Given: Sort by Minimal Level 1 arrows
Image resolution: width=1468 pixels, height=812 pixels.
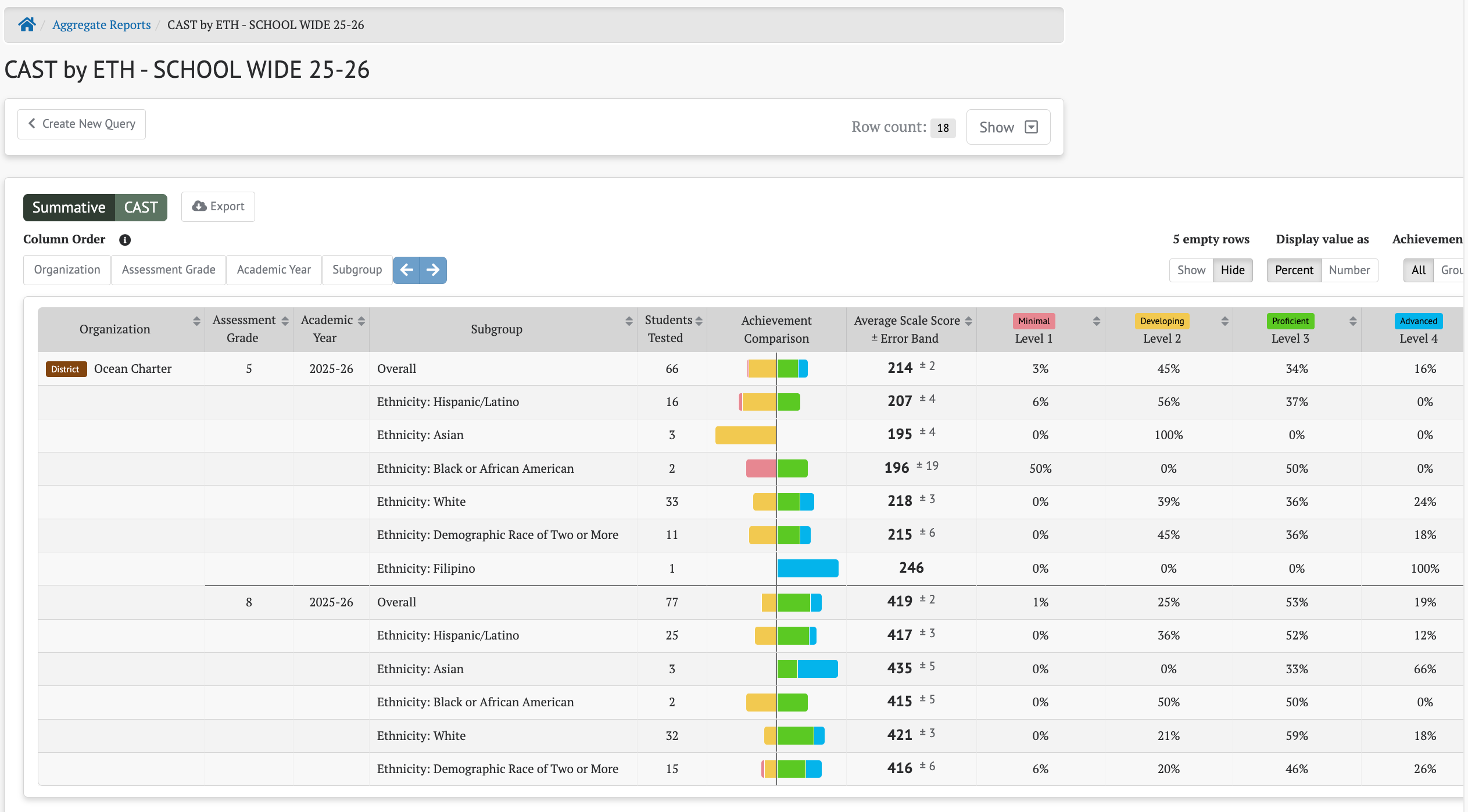Looking at the screenshot, I should [x=1097, y=321].
